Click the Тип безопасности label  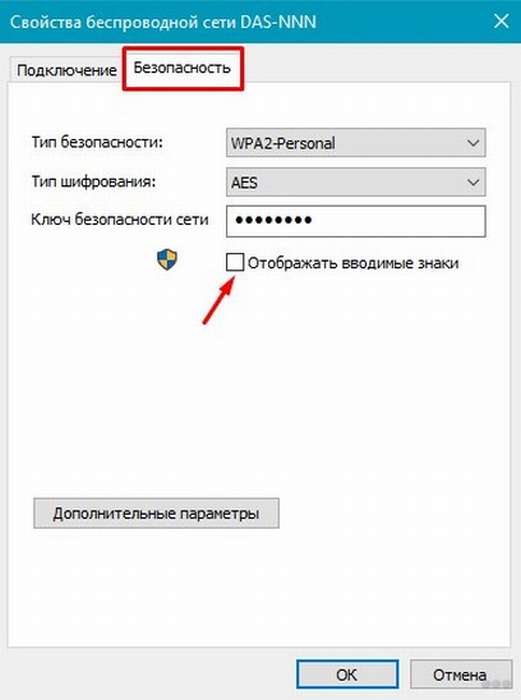pos(97,142)
